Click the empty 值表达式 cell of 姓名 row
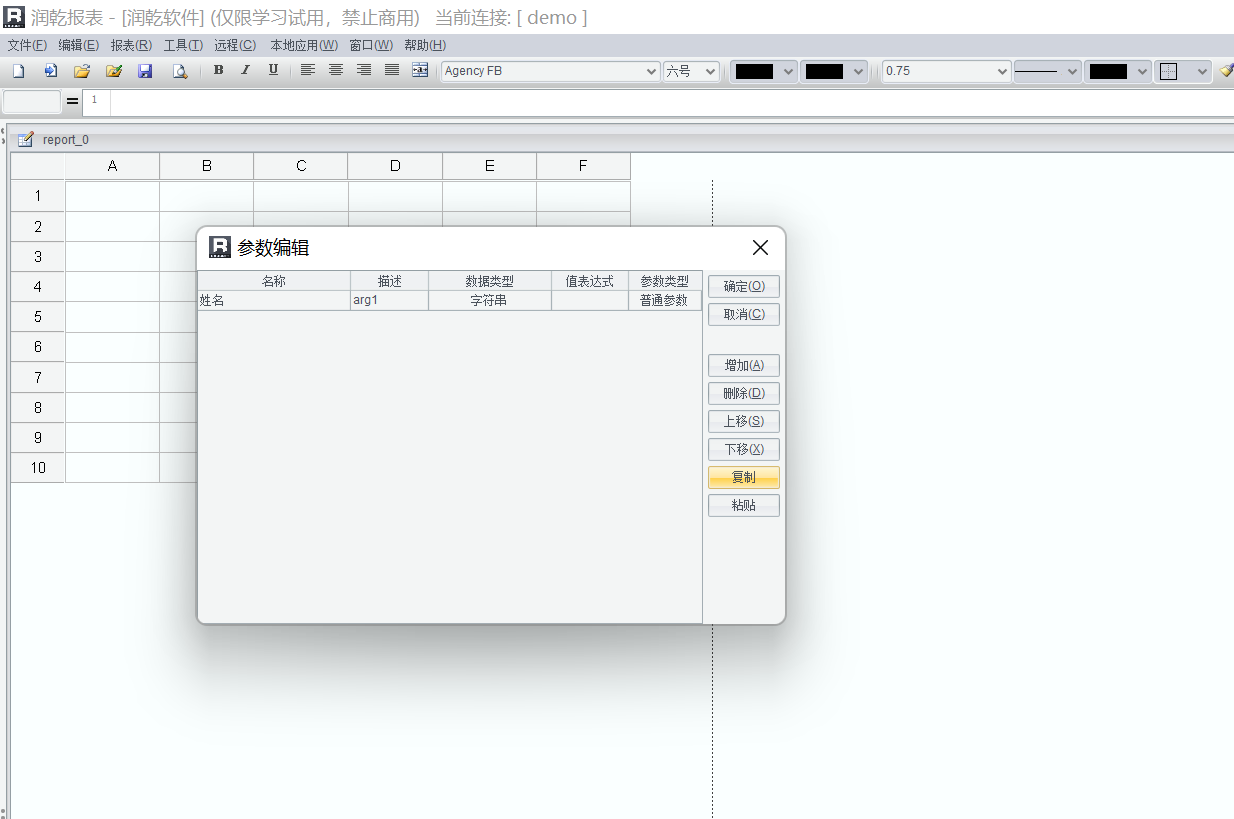This screenshot has width=1234, height=819. click(x=590, y=300)
